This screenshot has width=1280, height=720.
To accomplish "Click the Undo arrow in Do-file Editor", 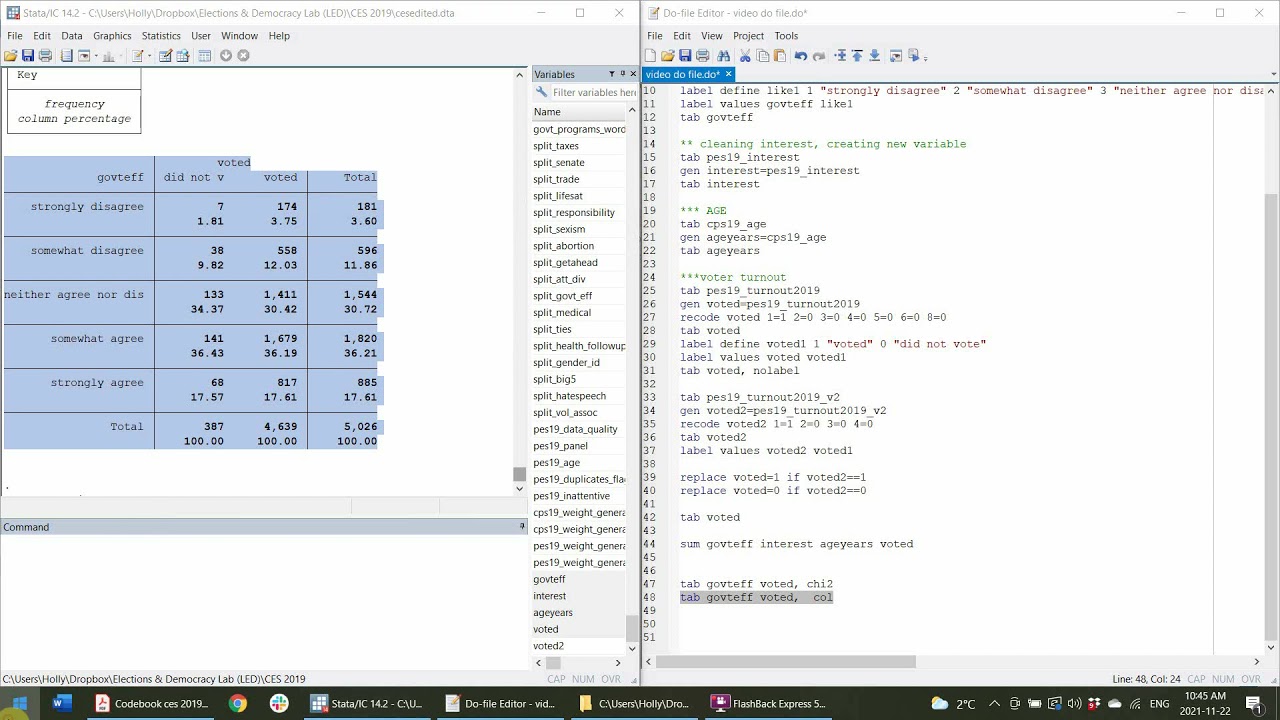I will (801, 56).
